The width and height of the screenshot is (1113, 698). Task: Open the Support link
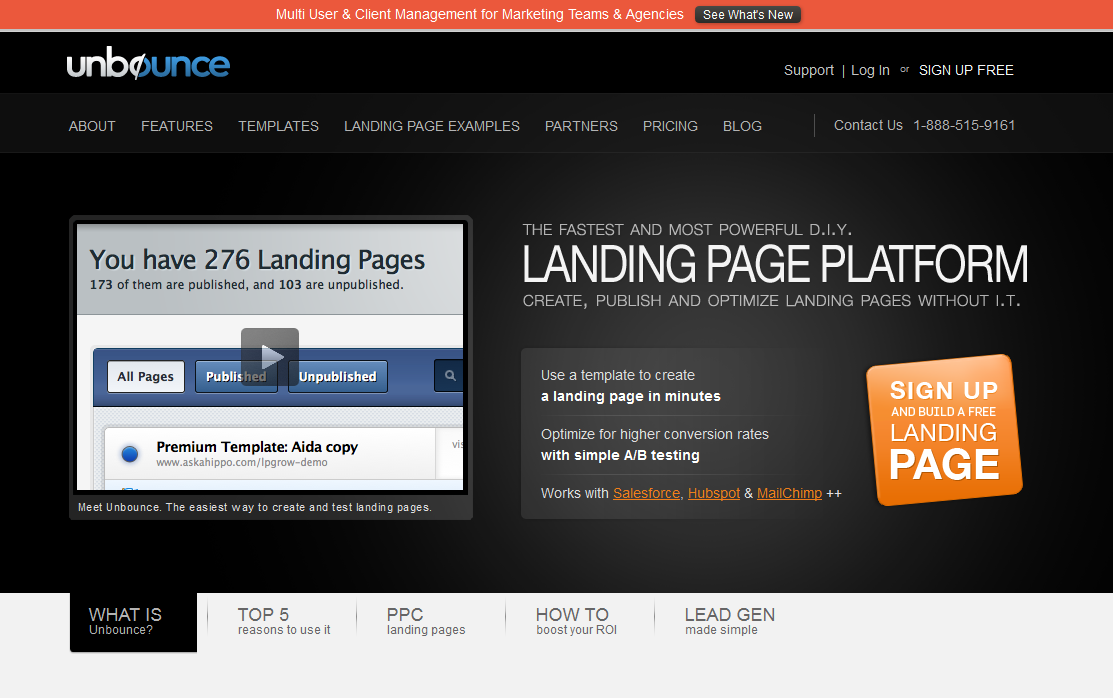[x=808, y=70]
